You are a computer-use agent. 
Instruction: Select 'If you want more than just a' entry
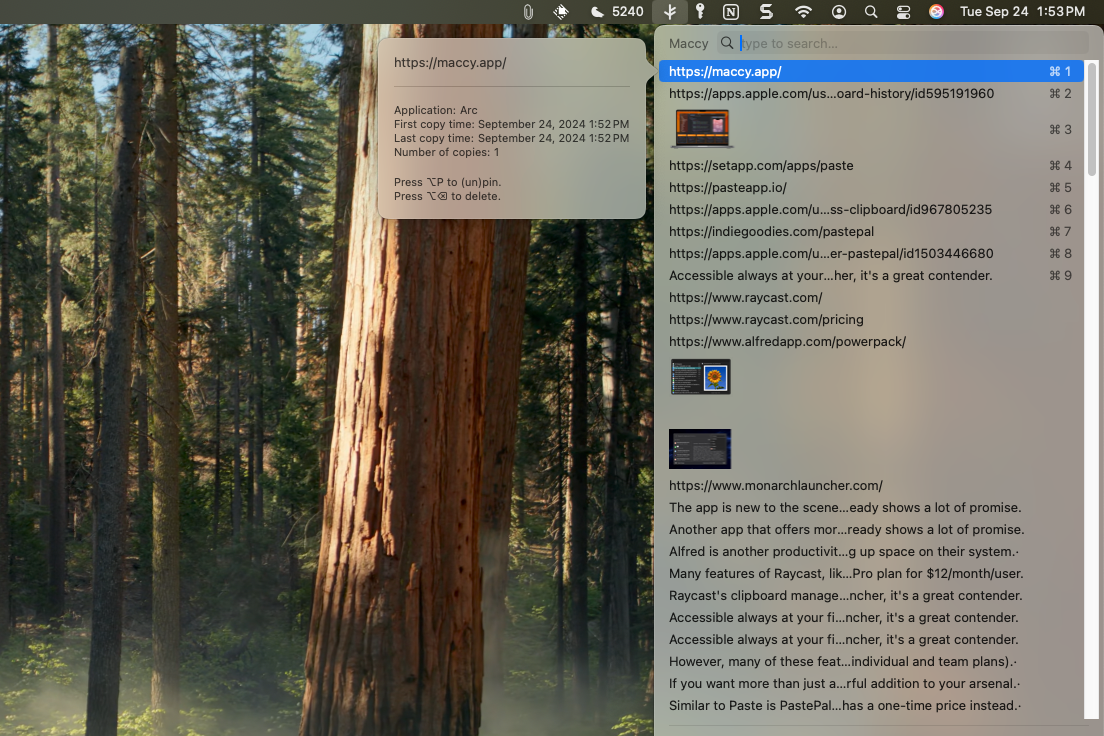point(871,683)
